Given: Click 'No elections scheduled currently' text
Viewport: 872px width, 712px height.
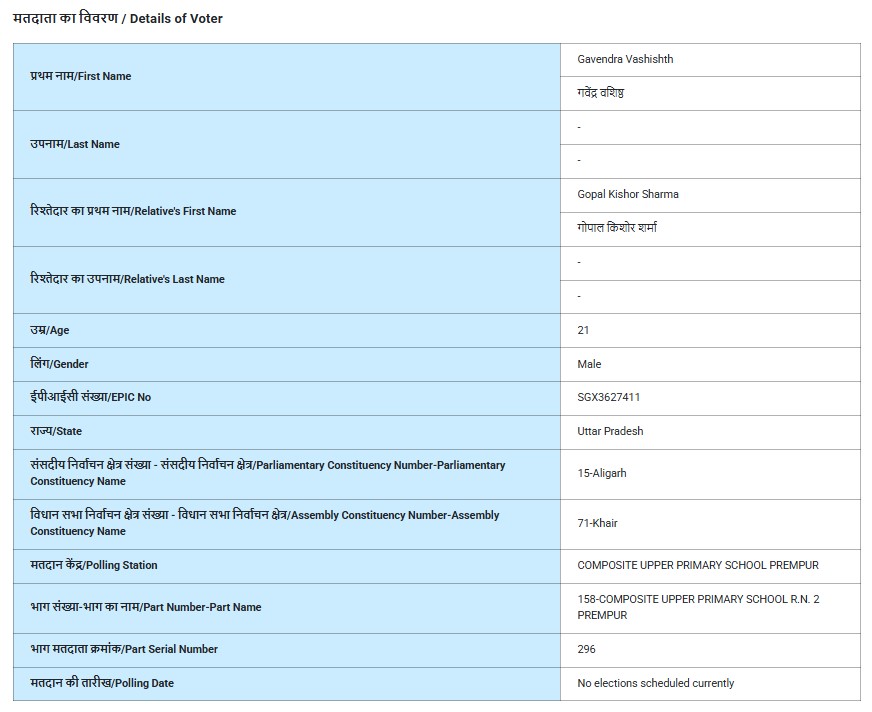Looking at the screenshot, I should coord(656,683).
